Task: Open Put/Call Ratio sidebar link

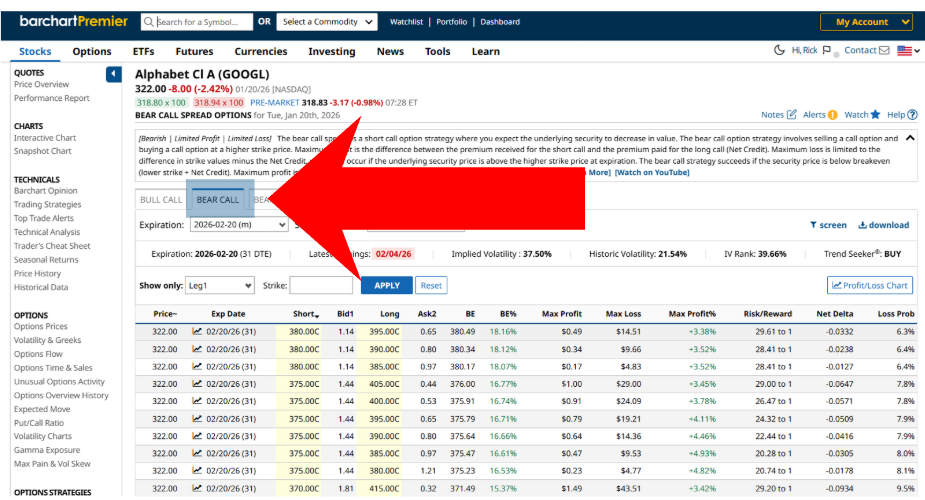Action: (38, 423)
